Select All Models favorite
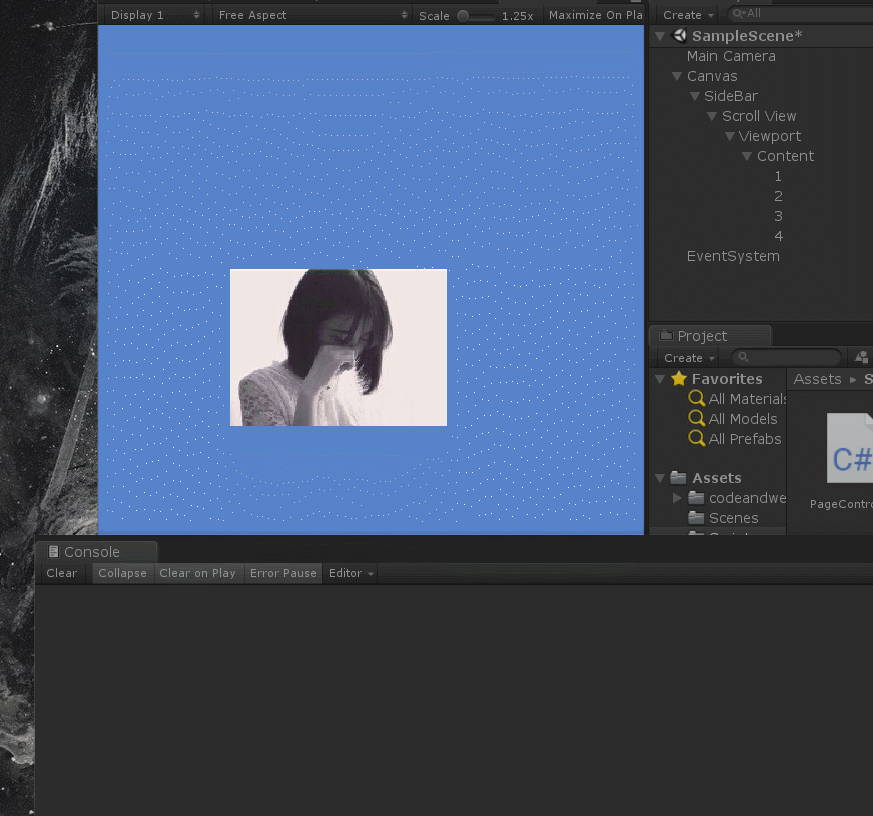Image resolution: width=873 pixels, height=816 pixels. tap(743, 419)
